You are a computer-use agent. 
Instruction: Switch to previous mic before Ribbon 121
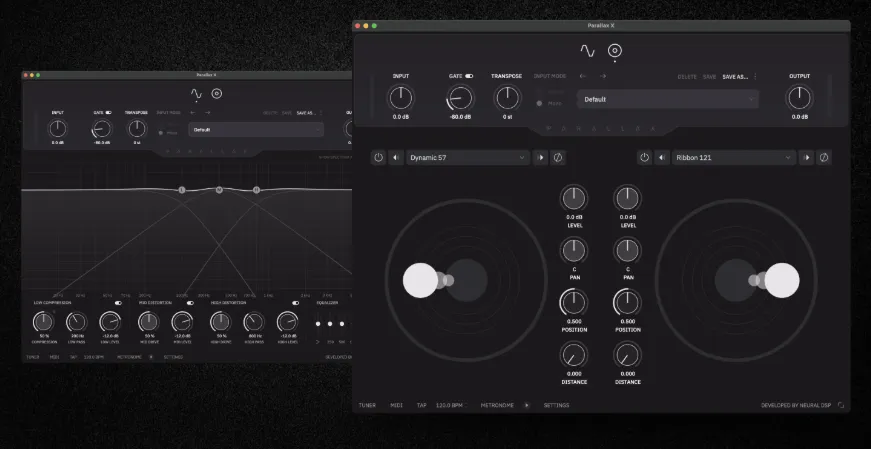(662, 158)
